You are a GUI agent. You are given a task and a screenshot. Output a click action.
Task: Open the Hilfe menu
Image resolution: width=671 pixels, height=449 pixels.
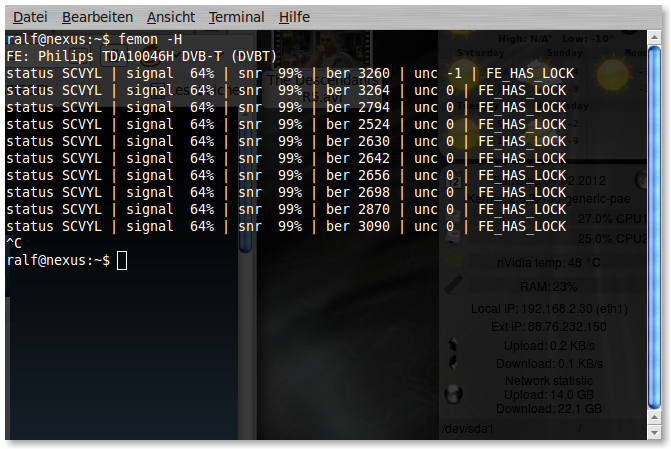tap(294, 17)
